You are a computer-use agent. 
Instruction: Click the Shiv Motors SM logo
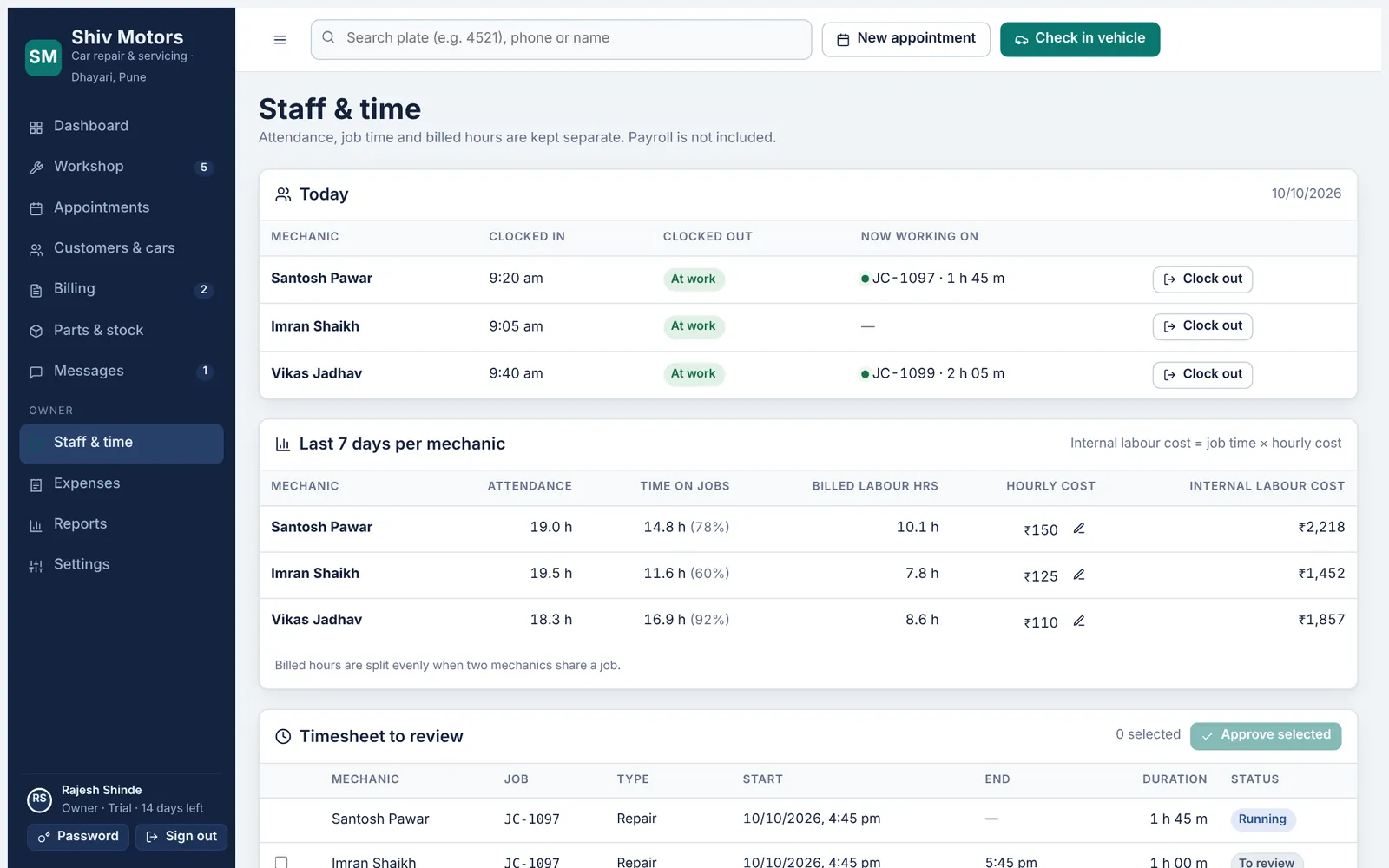pyautogui.click(x=43, y=57)
